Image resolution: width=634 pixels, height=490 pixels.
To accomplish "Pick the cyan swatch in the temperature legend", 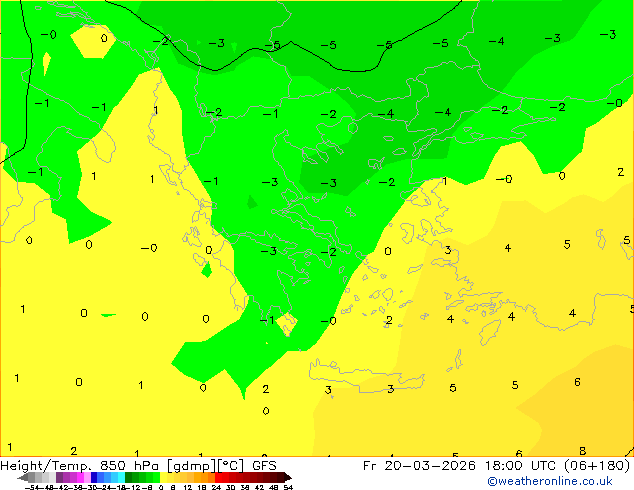I will click(x=122, y=477).
